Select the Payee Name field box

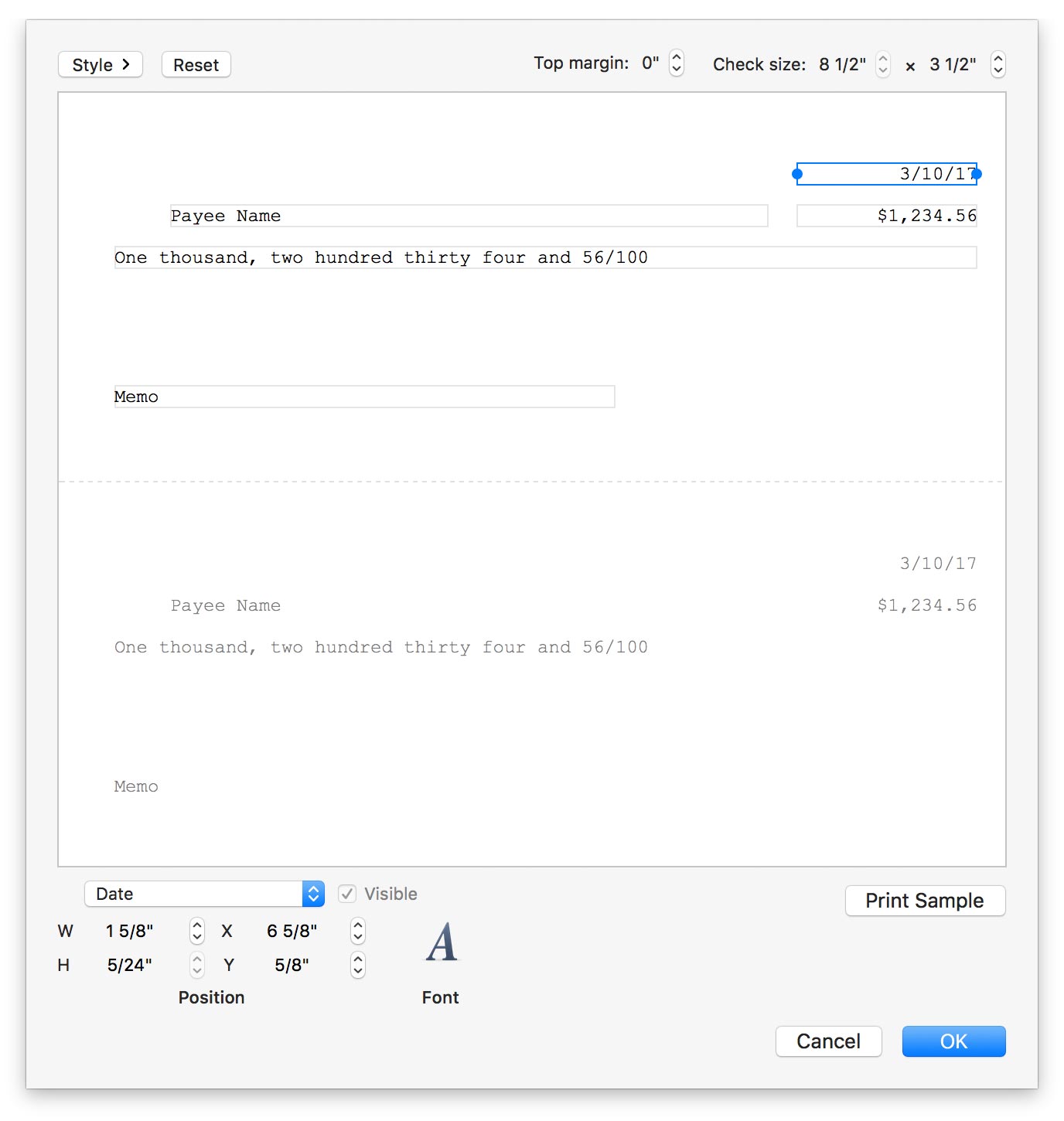coord(469,216)
